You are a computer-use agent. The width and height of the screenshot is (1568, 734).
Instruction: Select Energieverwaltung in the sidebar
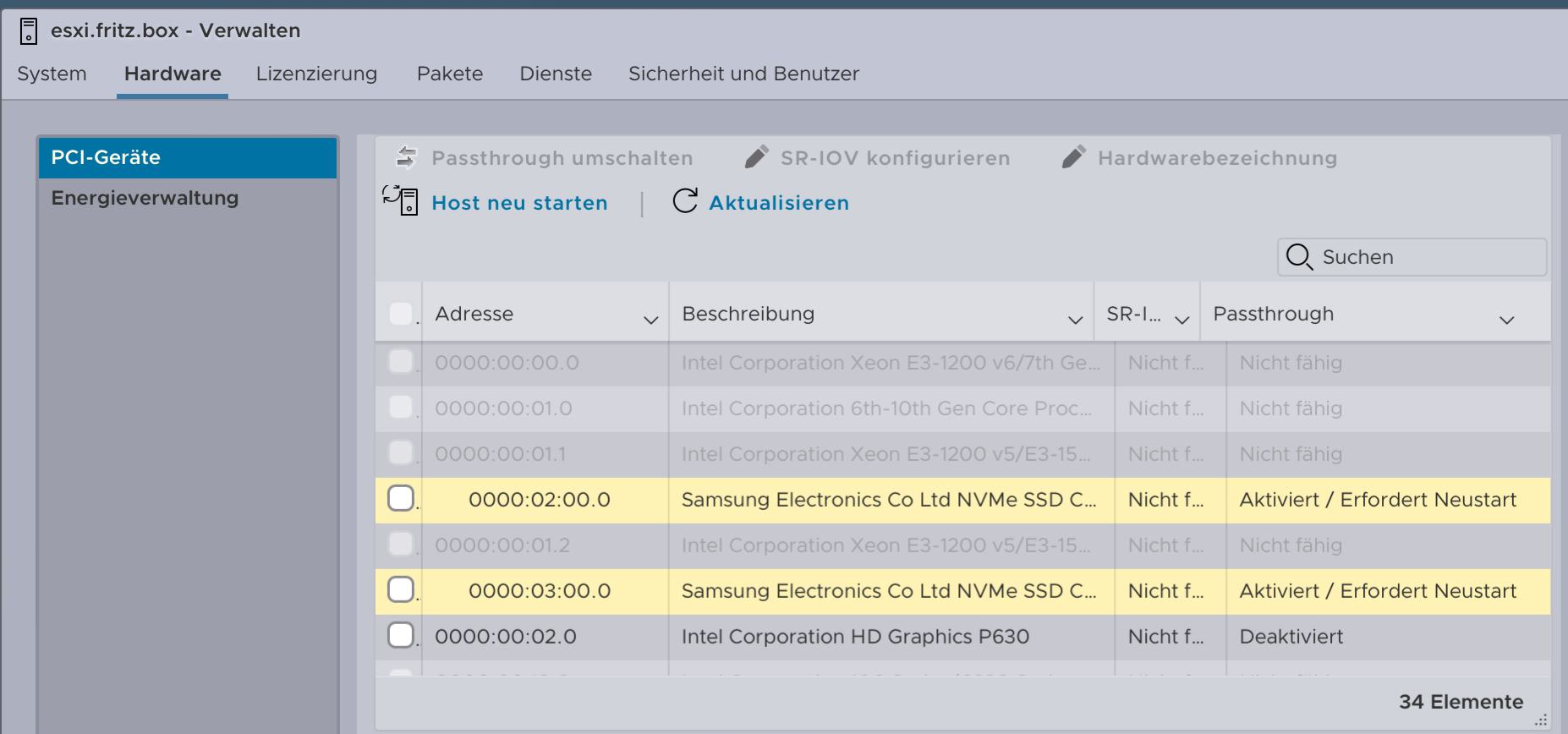(145, 198)
